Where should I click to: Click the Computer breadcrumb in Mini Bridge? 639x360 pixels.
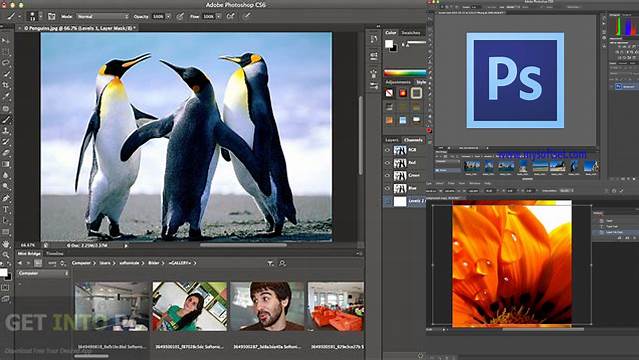click(x=81, y=263)
